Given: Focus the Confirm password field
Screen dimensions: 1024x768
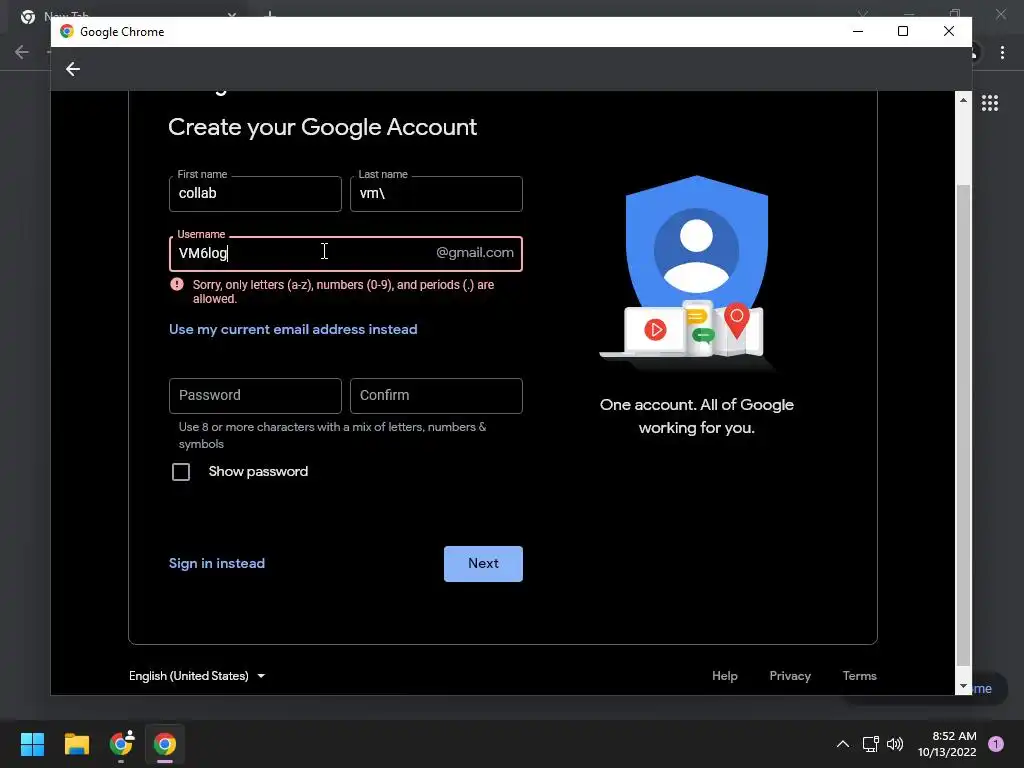Looking at the screenshot, I should click(x=436, y=396).
